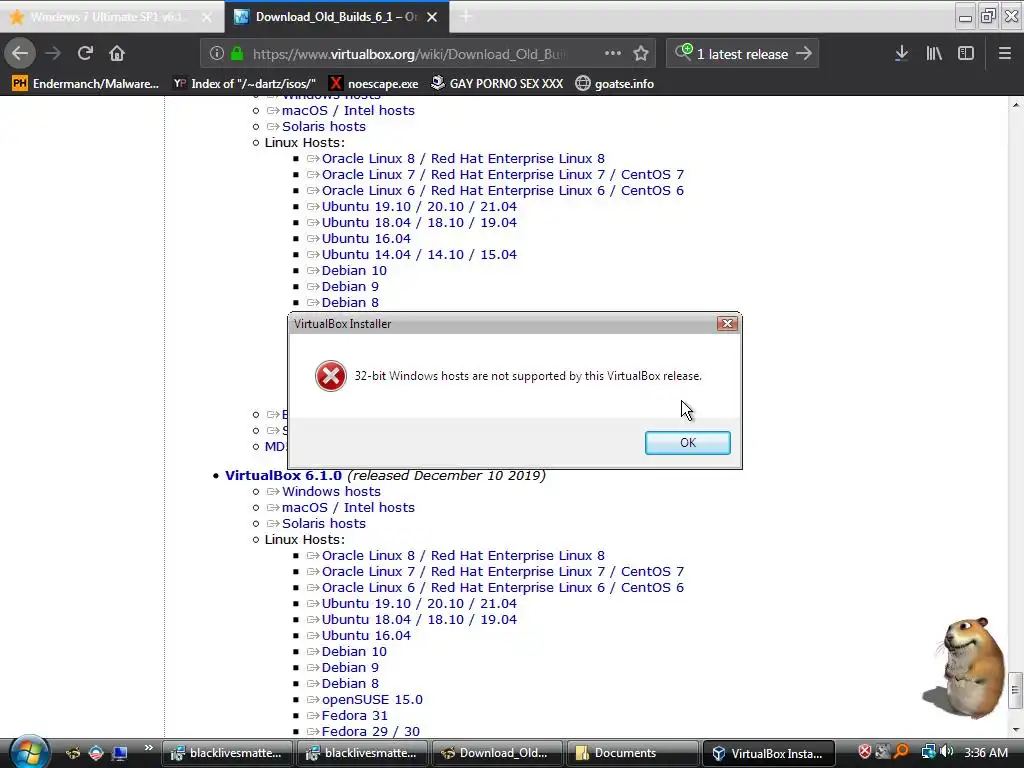Click the vertical scrollbar thumb
Screen dimensions: 1024x768
coord(1016,690)
